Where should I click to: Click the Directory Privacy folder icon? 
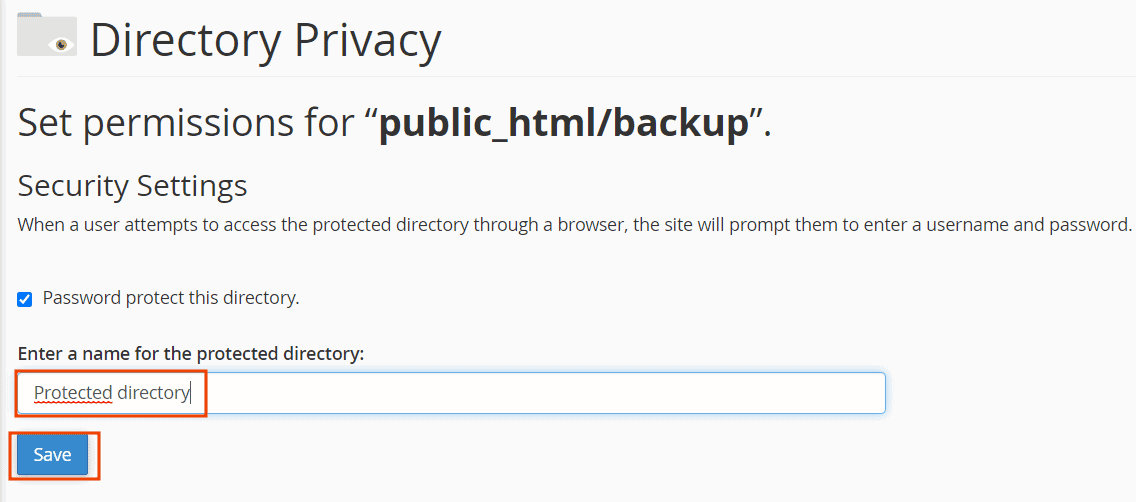[x=46, y=34]
